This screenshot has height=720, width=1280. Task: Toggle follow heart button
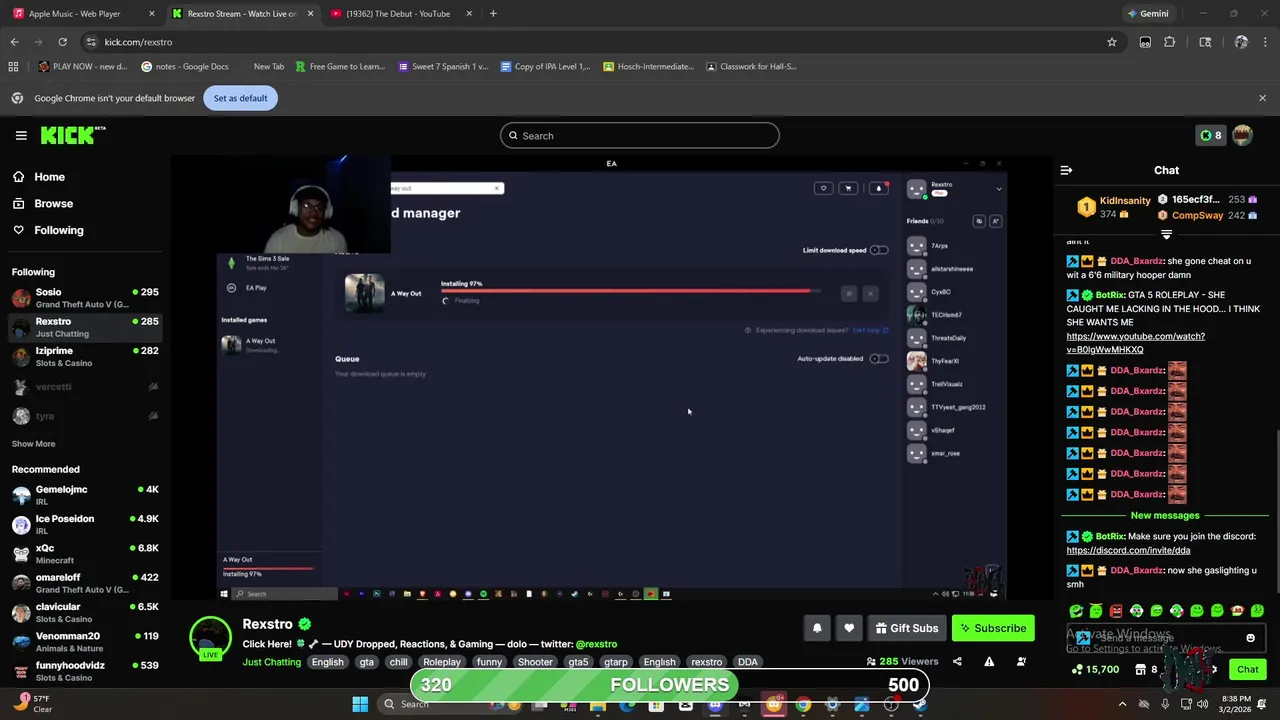[849, 628]
